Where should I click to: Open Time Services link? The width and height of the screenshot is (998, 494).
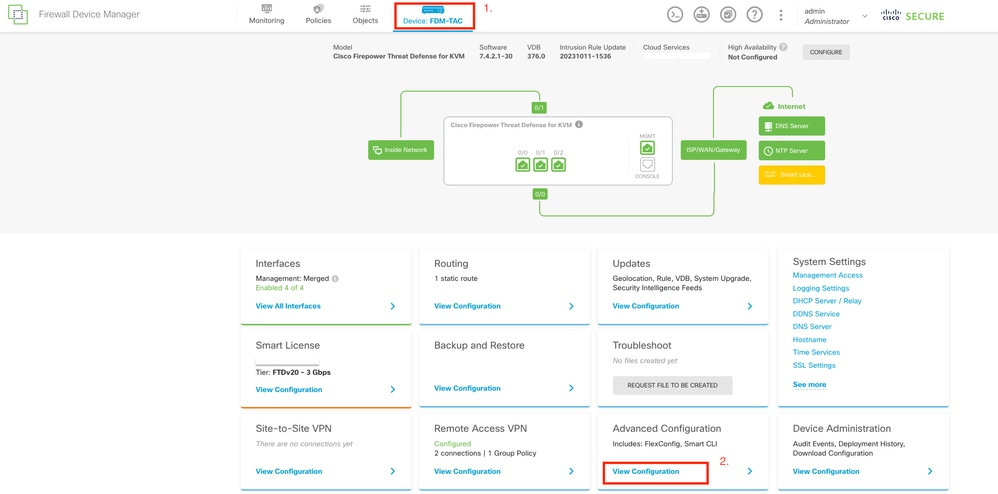(x=816, y=353)
